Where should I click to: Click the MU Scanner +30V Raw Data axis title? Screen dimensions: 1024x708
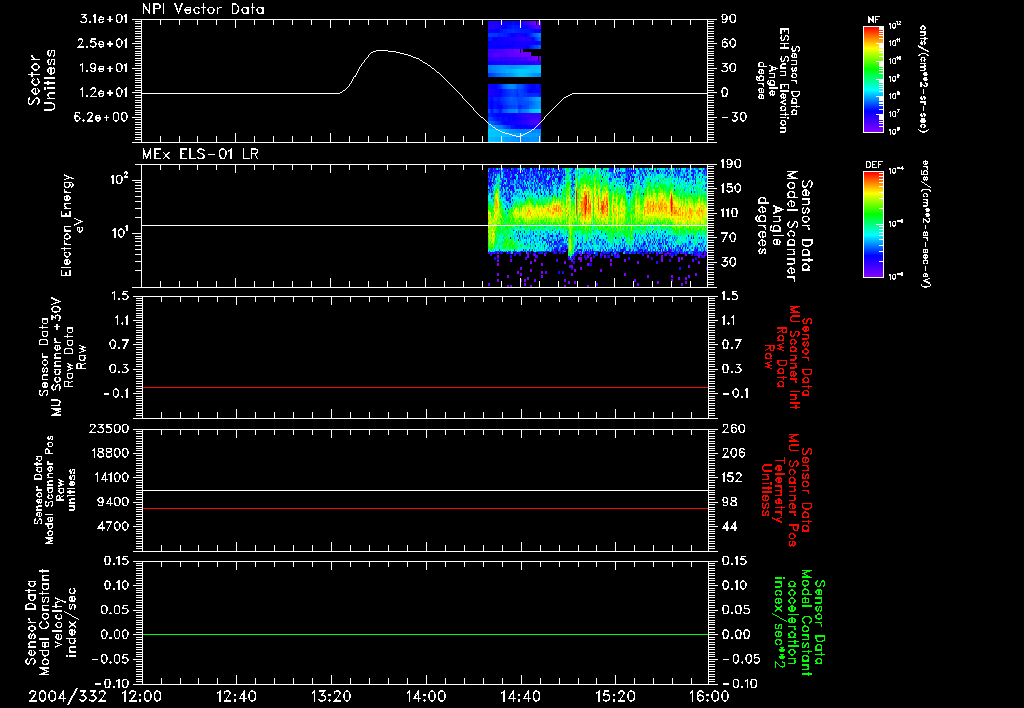pyautogui.click(x=62, y=357)
